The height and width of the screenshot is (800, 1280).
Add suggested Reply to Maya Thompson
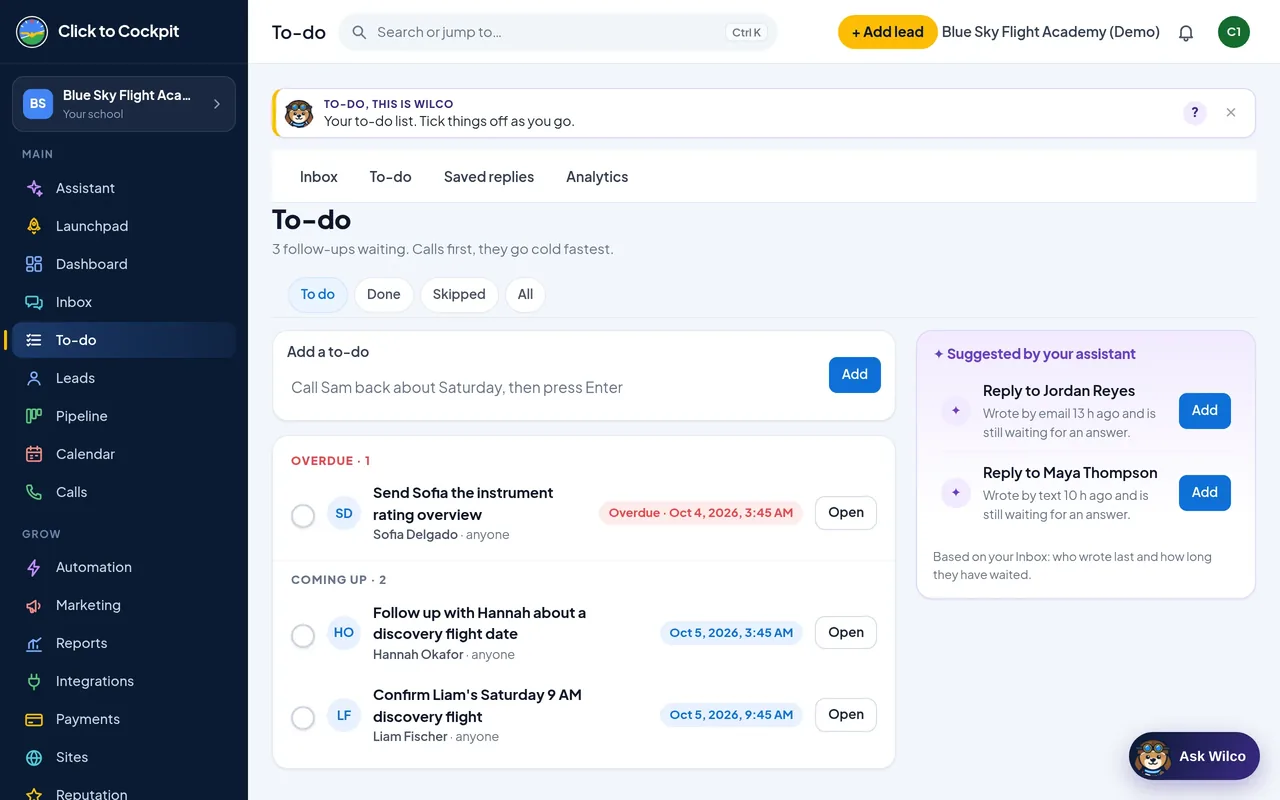click(1205, 492)
